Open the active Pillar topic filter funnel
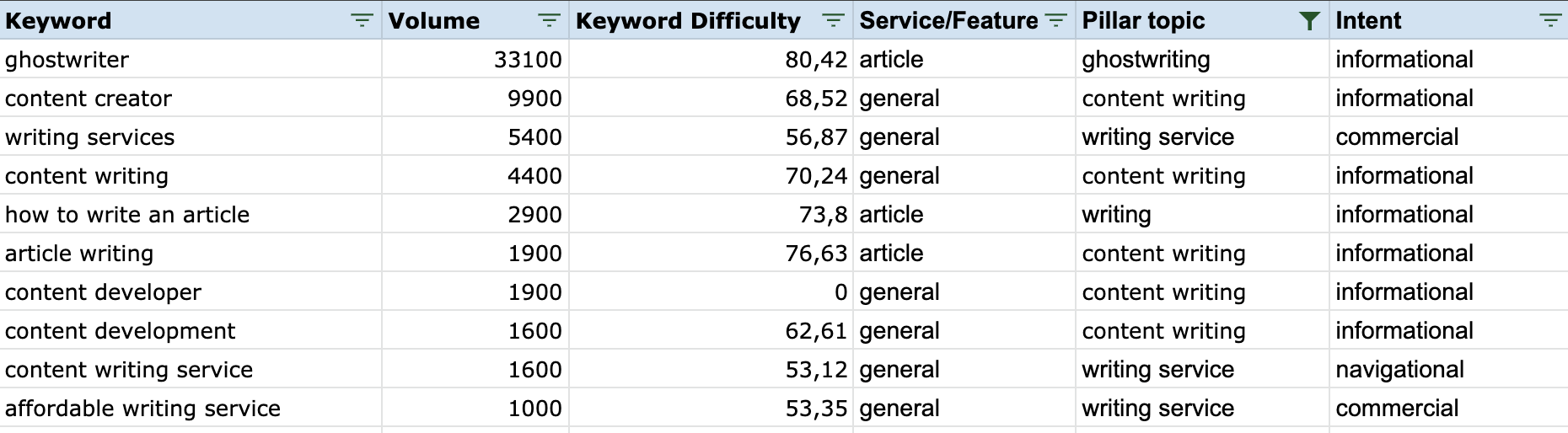 coord(1309,20)
